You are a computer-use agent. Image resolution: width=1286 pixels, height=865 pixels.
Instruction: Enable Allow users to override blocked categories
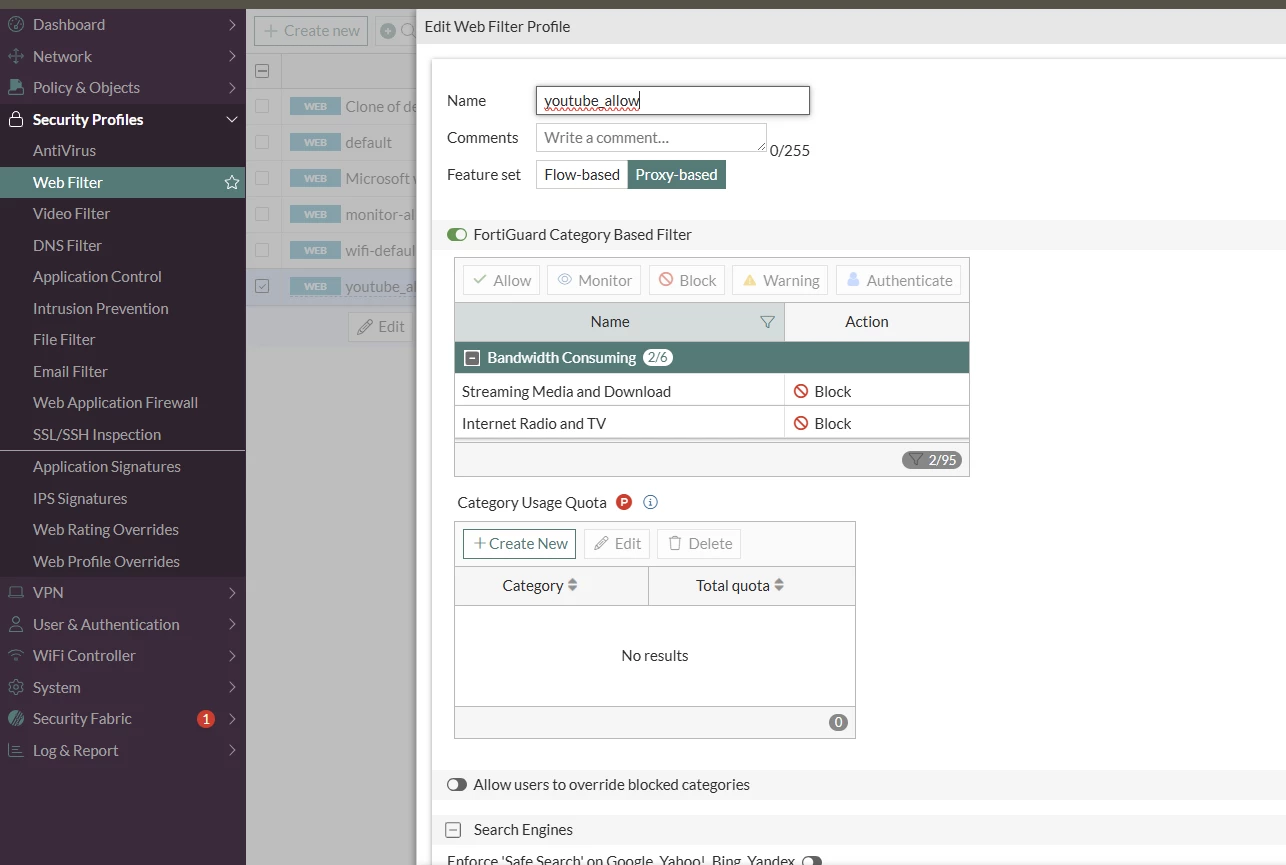[x=457, y=784]
